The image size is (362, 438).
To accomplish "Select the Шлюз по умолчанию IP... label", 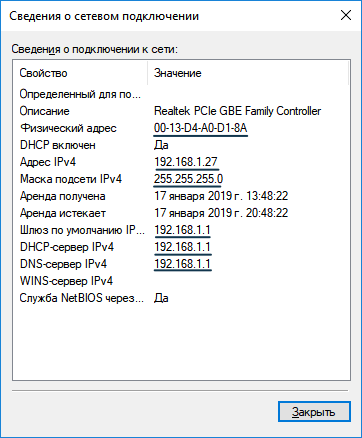I will coord(82,230).
